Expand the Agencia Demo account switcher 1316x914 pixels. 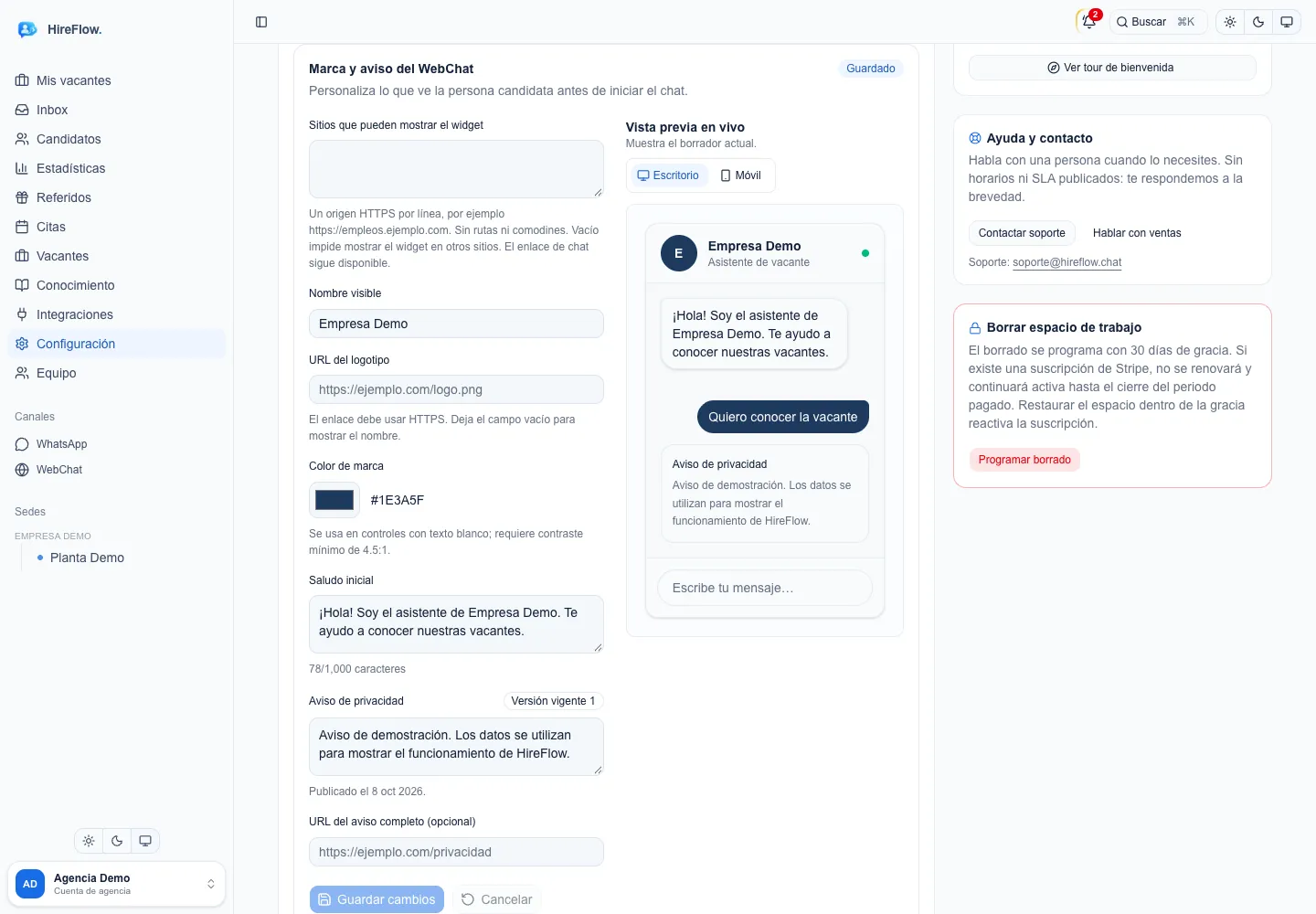click(116, 884)
